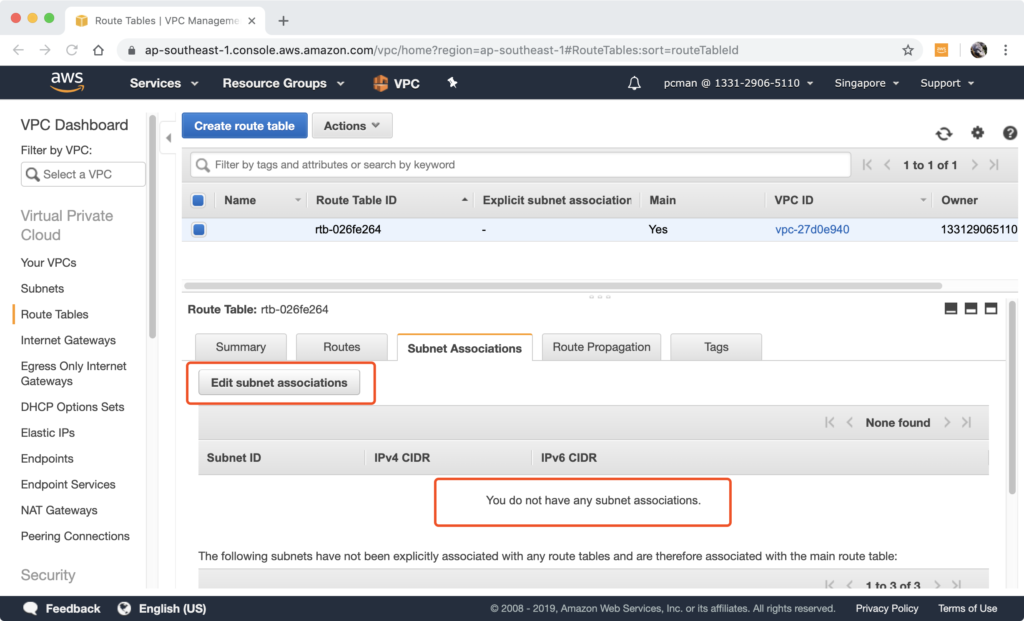
Task: Go to previous page of route tables
Action: pos(887,165)
